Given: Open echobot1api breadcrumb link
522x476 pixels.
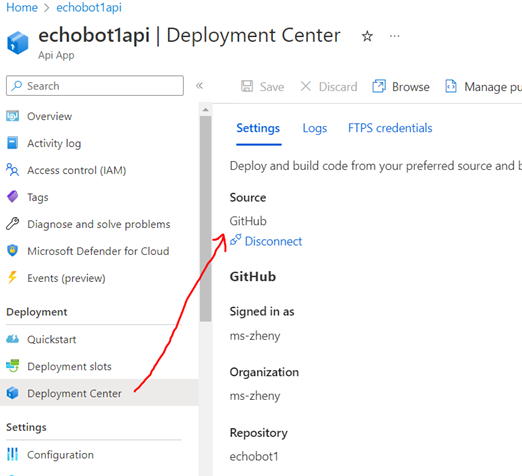Looking at the screenshot, I should (x=89, y=7).
